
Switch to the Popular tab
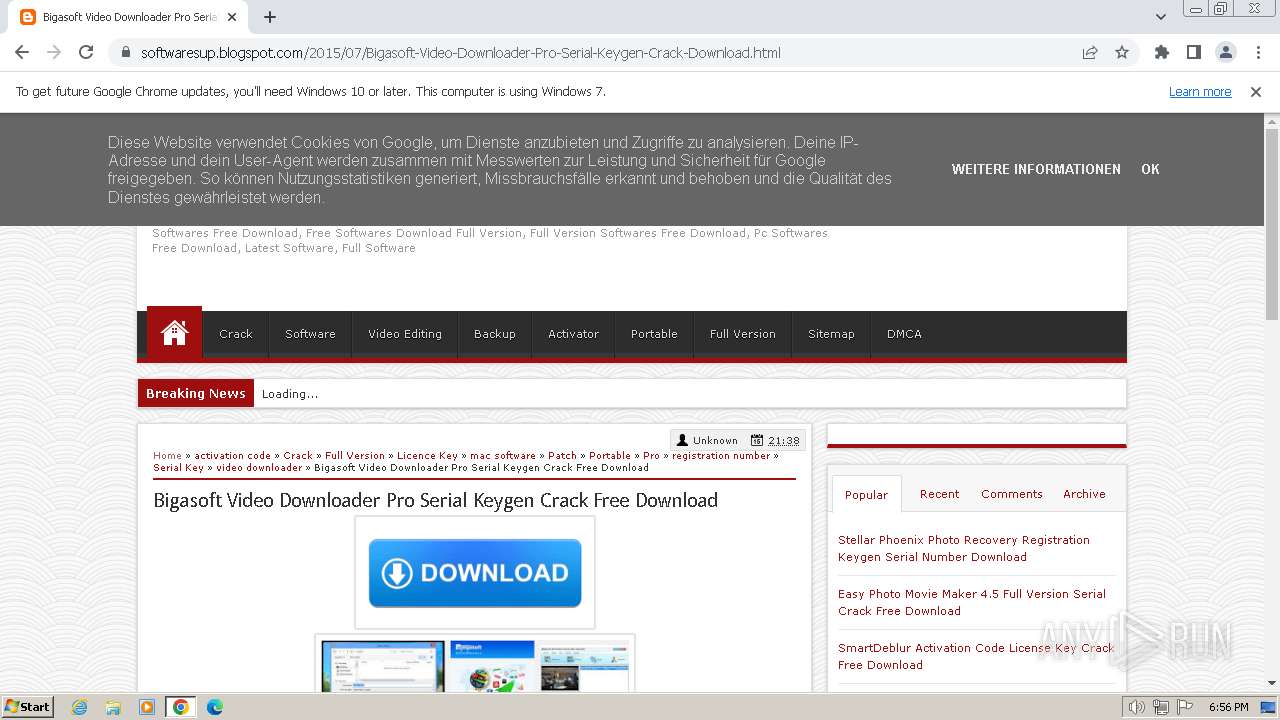pyautogui.click(x=866, y=494)
